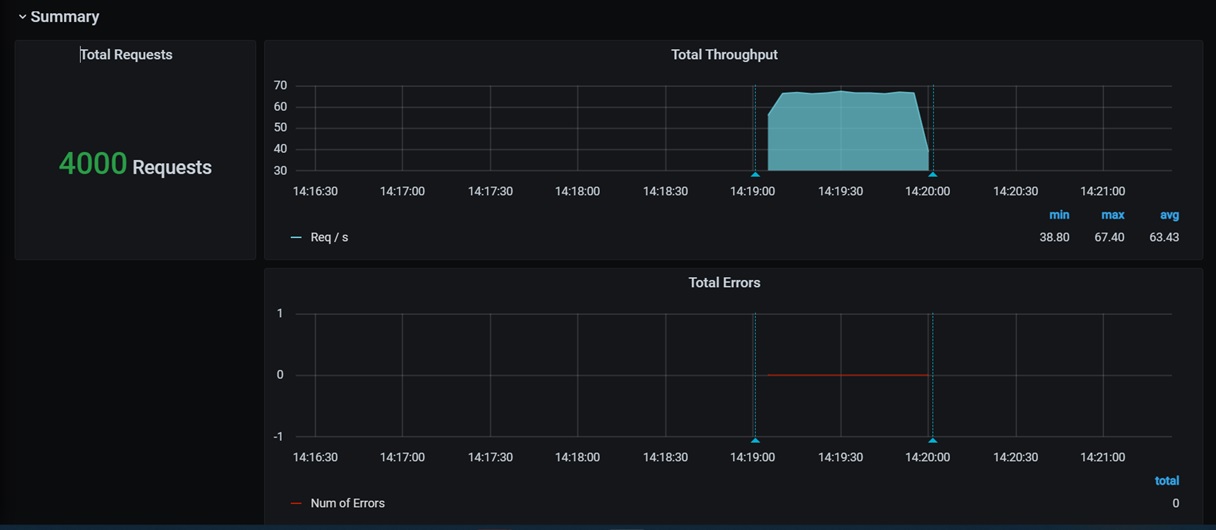Click right annotation marker on Total Errors chart
This screenshot has width=1216, height=530.
[932, 440]
